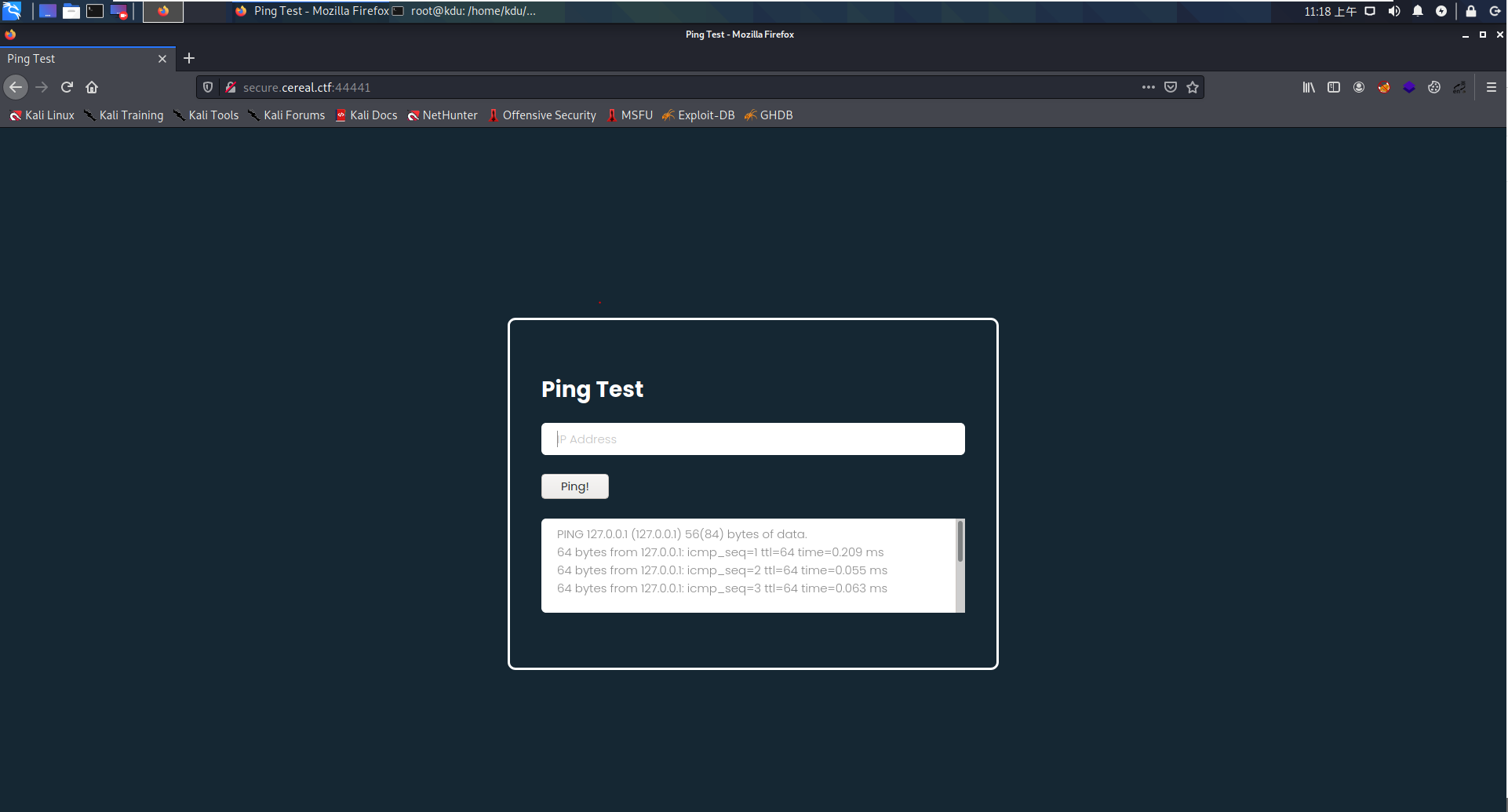Click the purple stacked-layers extension icon
This screenshot has width=1508, height=812.
(1409, 87)
